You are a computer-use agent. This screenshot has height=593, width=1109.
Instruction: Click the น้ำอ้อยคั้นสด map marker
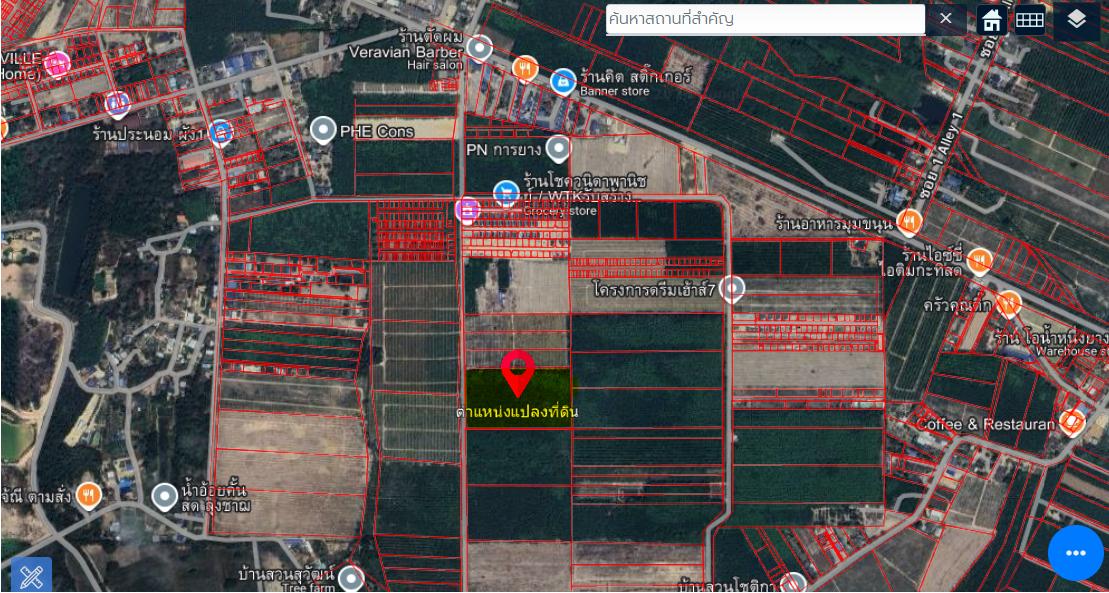[x=165, y=495]
